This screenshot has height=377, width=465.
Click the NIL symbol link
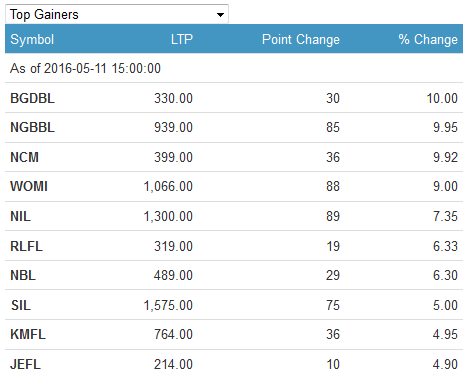point(20,216)
